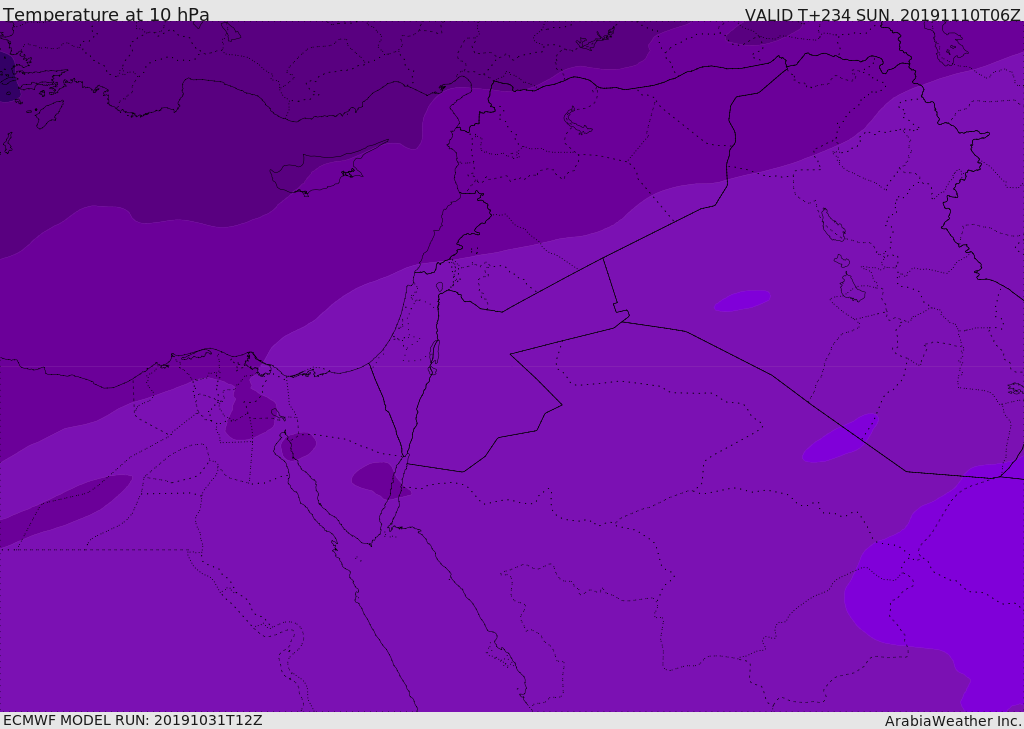Click the 'Temperature at 10 hPa' title
1024x729 pixels.
click(106, 14)
